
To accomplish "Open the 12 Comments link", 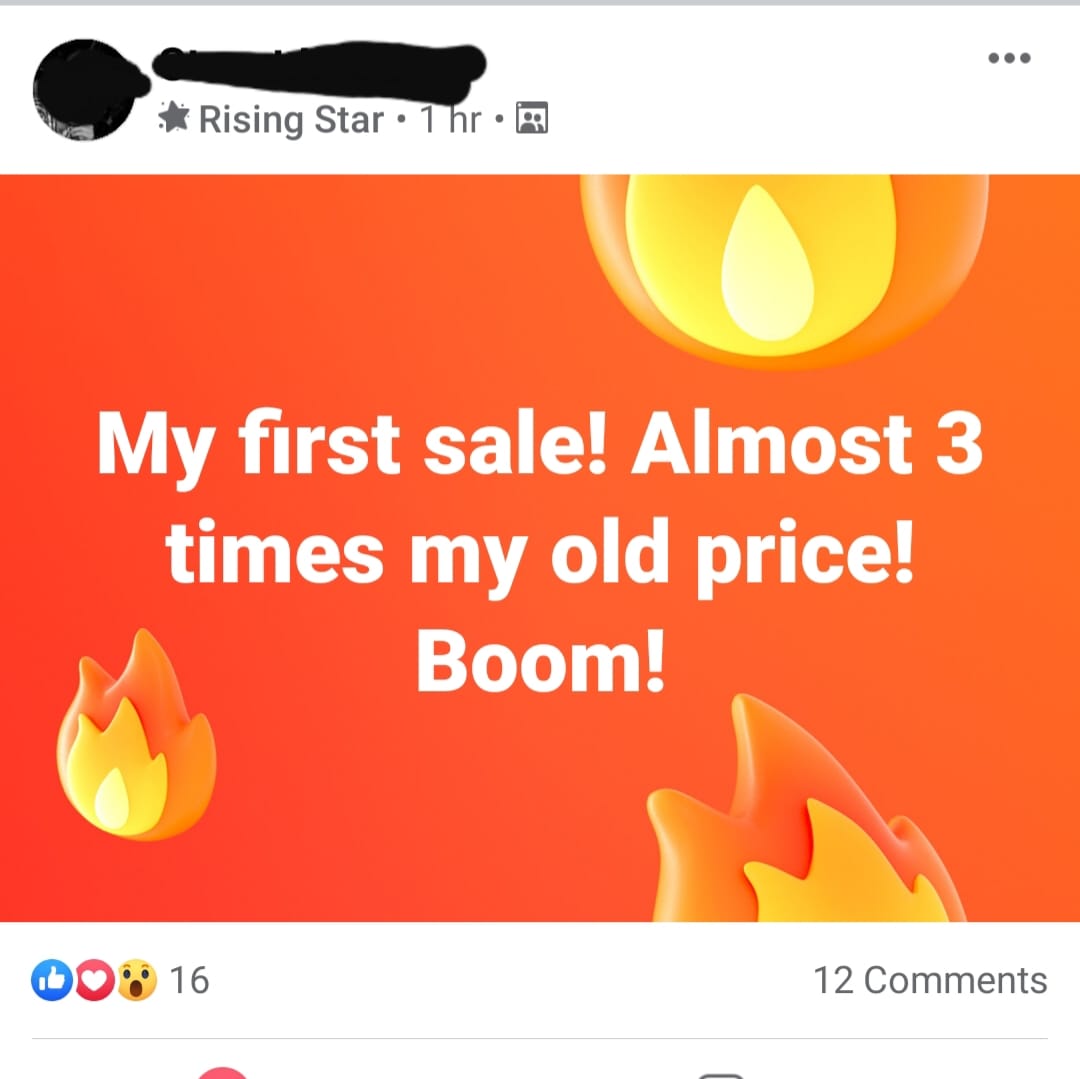I will (x=930, y=980).
